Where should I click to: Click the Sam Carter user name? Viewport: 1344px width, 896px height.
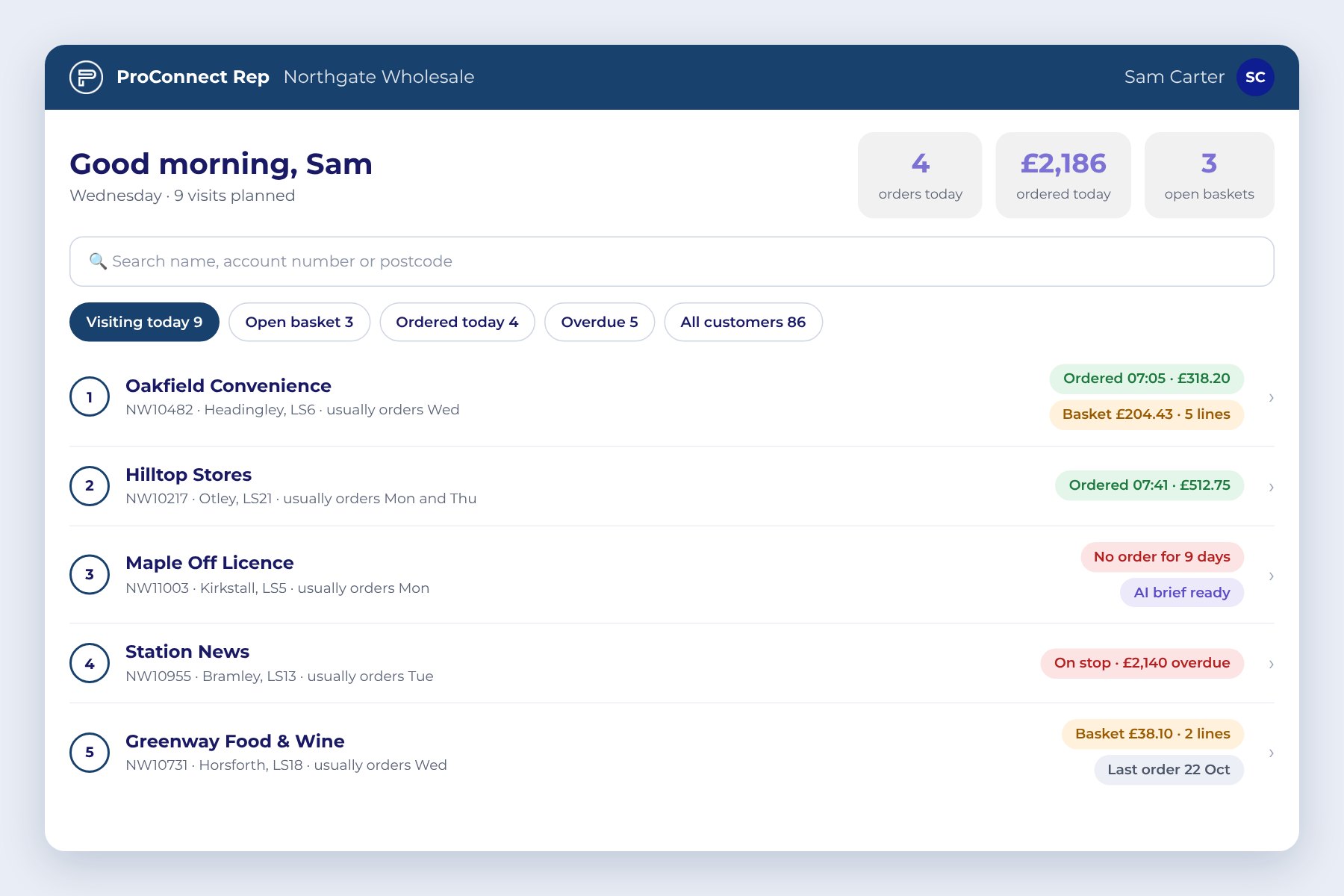pyautogui.click(x=1174, y=77)
